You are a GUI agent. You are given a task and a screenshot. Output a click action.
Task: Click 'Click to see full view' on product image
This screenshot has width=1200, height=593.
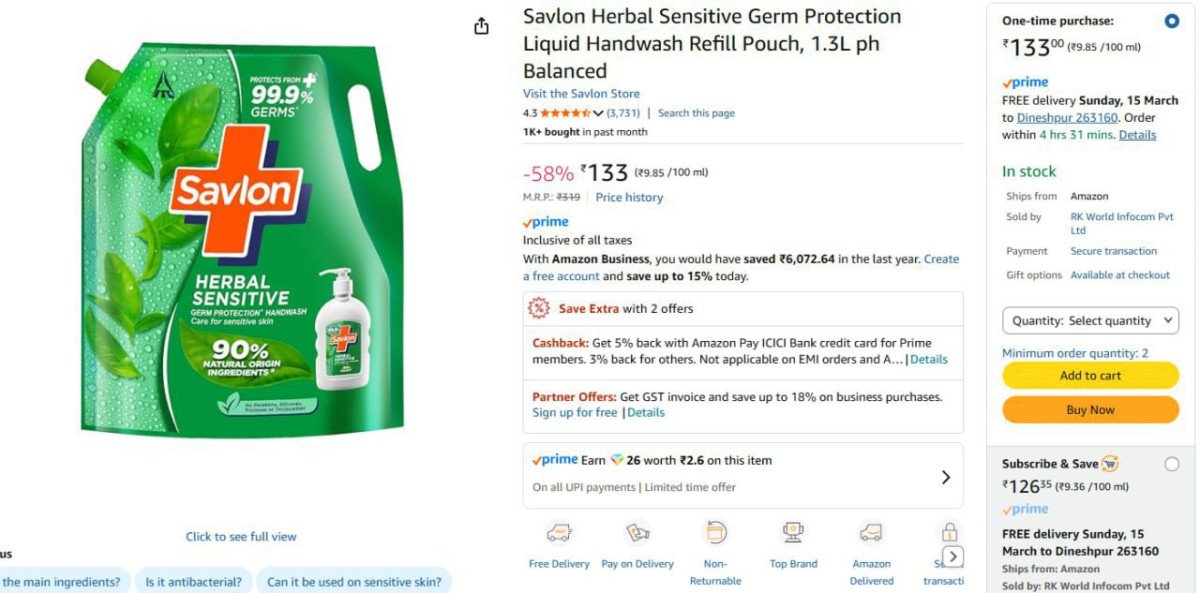[240, 536]
